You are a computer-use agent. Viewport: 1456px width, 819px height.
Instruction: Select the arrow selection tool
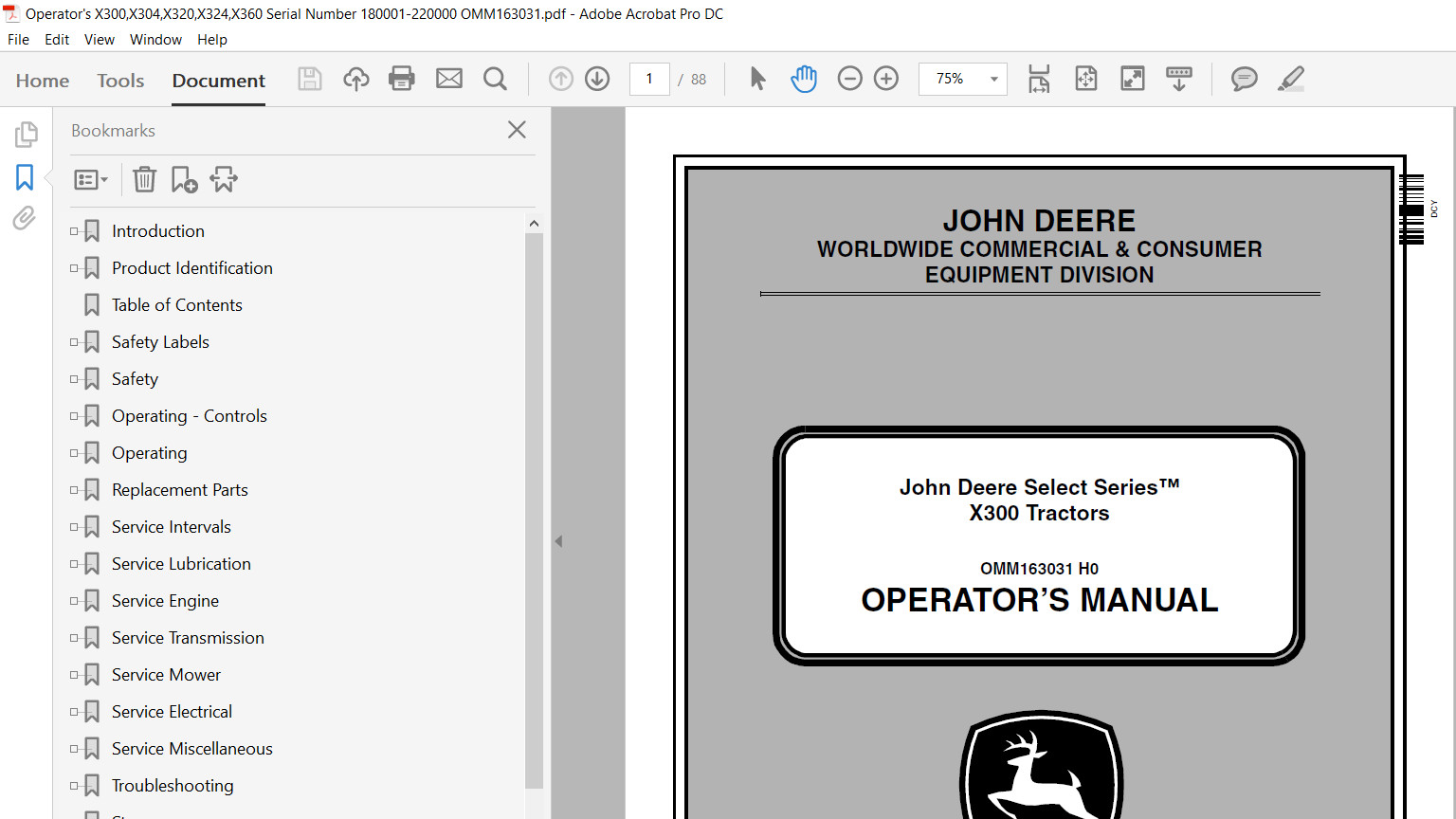pyautogui.click(x=757, y=79)
